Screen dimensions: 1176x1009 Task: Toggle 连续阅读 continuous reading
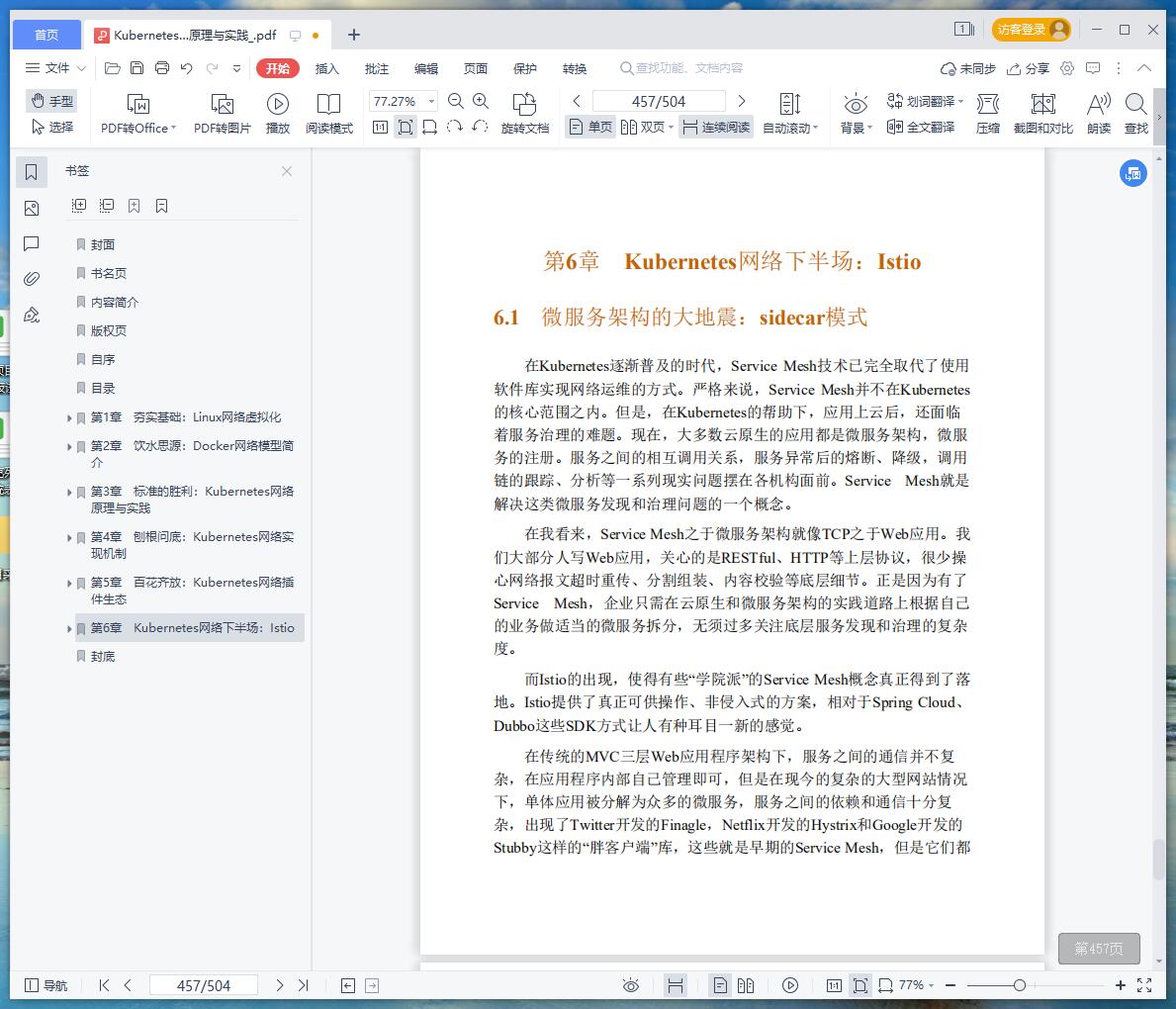point(716,127)
